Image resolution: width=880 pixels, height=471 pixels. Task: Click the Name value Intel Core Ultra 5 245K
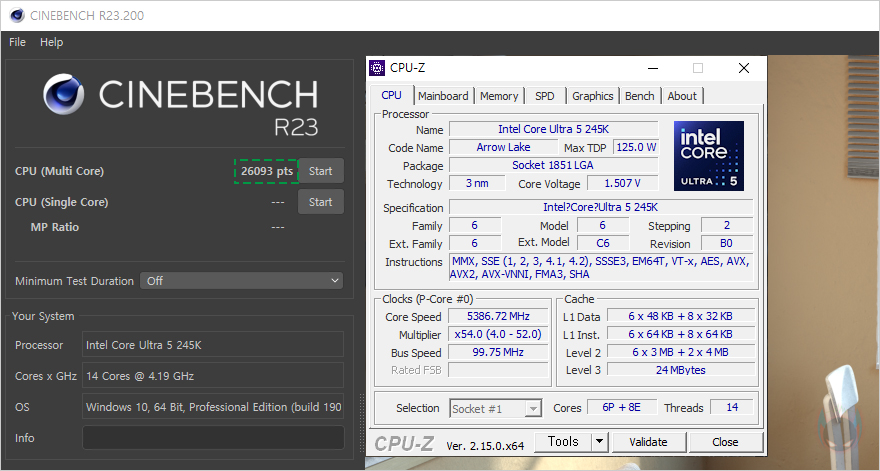[x=553, y=129]
